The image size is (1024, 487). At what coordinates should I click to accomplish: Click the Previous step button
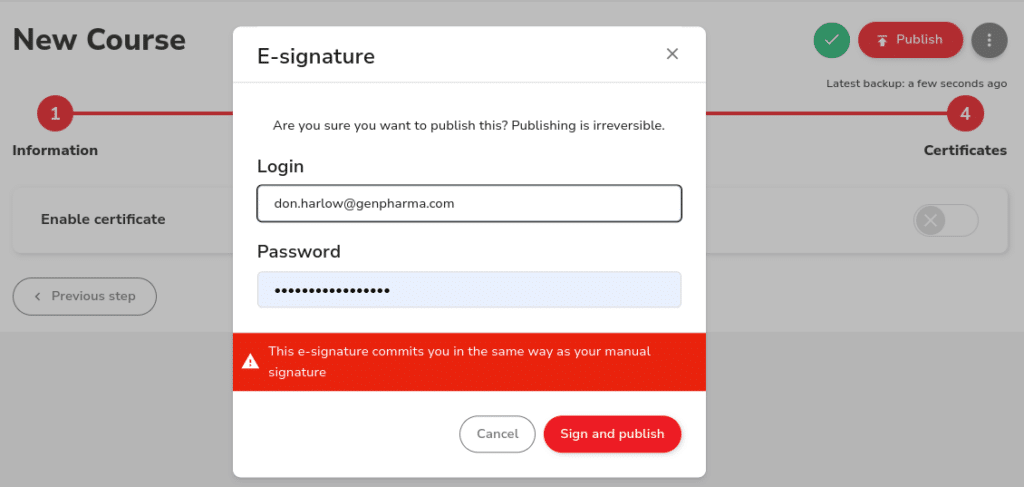84,296
